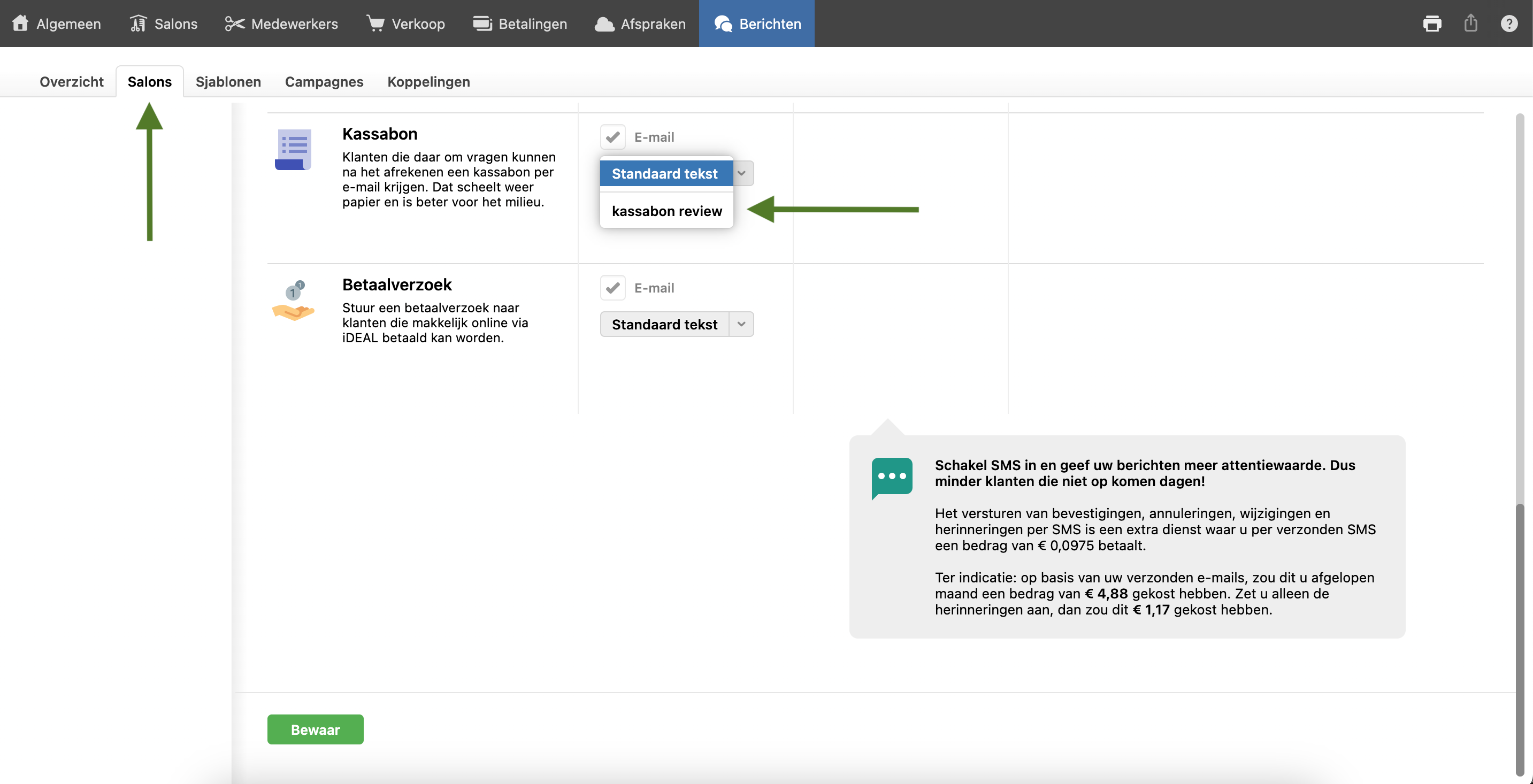Screen dimensions: 1533x784
Task: Expand Betaalverzoek Standaard tekst dropdown arrow
Action: [x=741, y=324]
